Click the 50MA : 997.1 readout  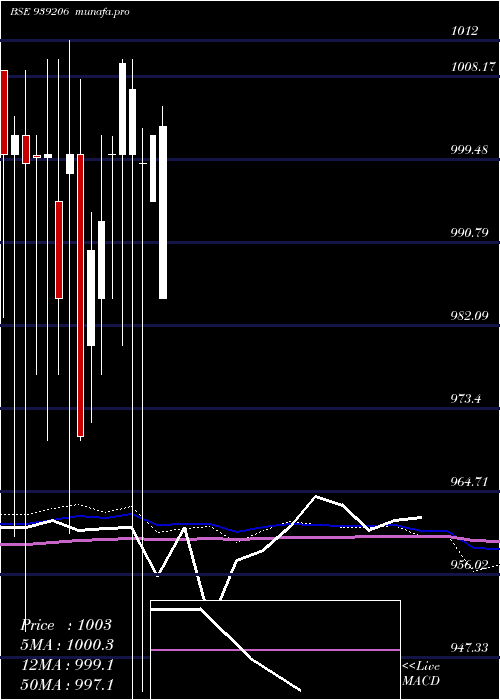click(x=67, y=684)
